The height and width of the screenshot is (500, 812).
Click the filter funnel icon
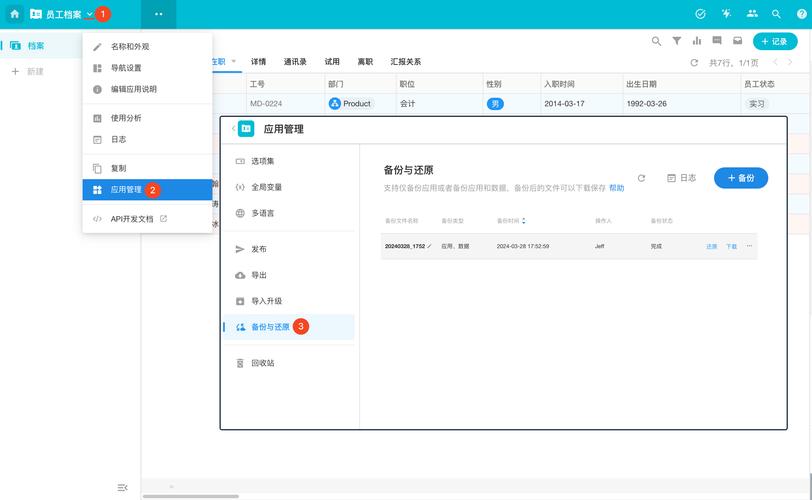[x=677, y=41]
